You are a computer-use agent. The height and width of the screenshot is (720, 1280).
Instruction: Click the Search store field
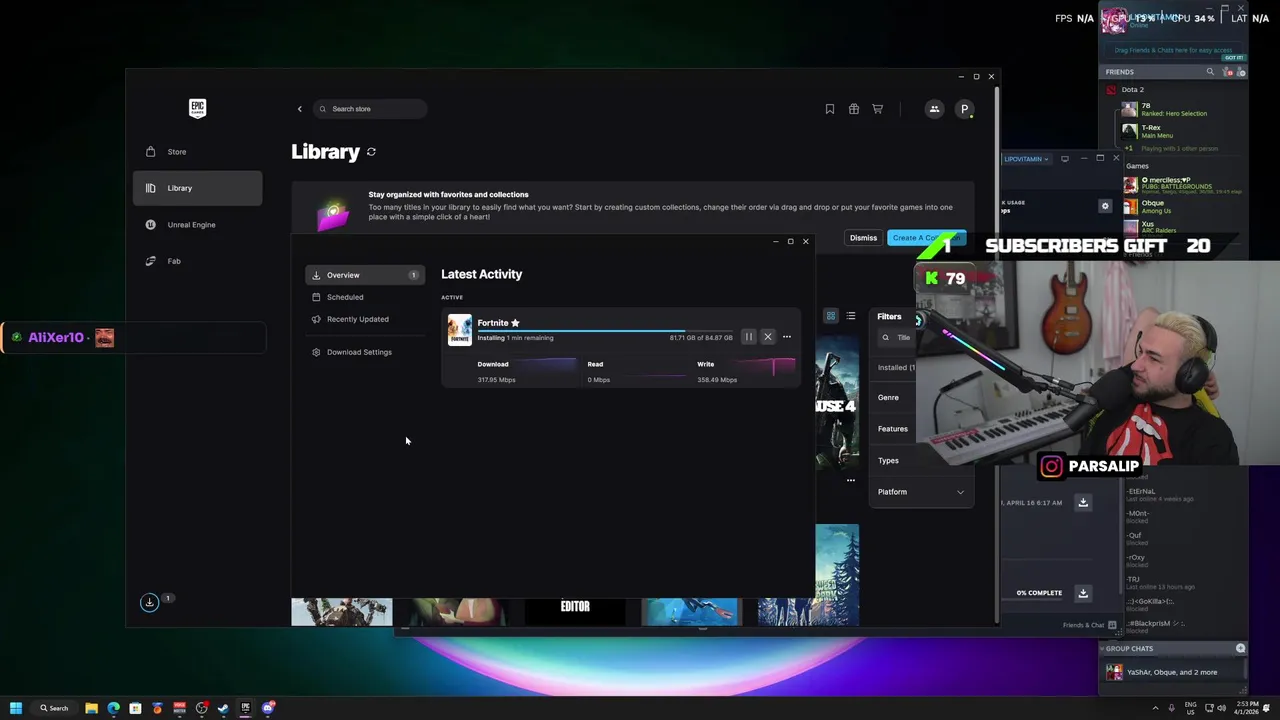coord(370,109)
